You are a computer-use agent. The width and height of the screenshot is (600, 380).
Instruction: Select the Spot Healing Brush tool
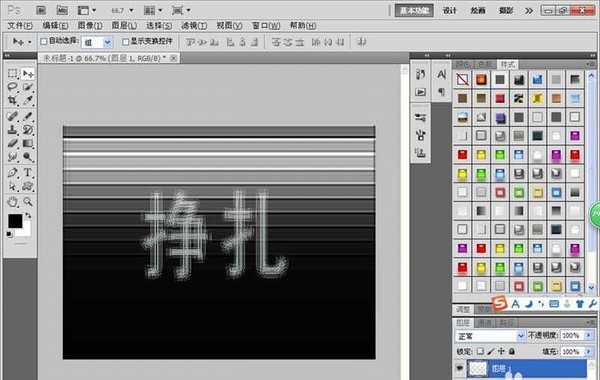pyautogui.click(x=13, y=116)
